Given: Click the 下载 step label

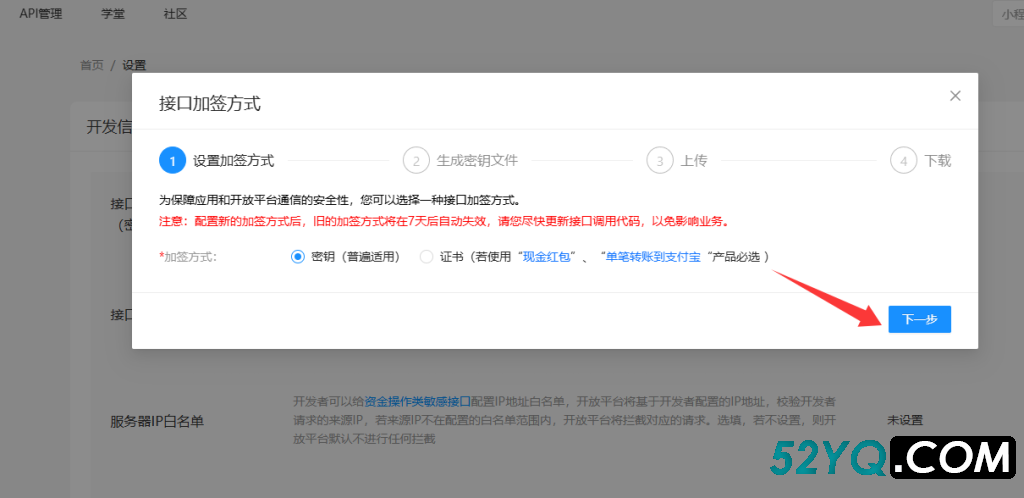Looking at the screenshot, I should pos(938,161).
